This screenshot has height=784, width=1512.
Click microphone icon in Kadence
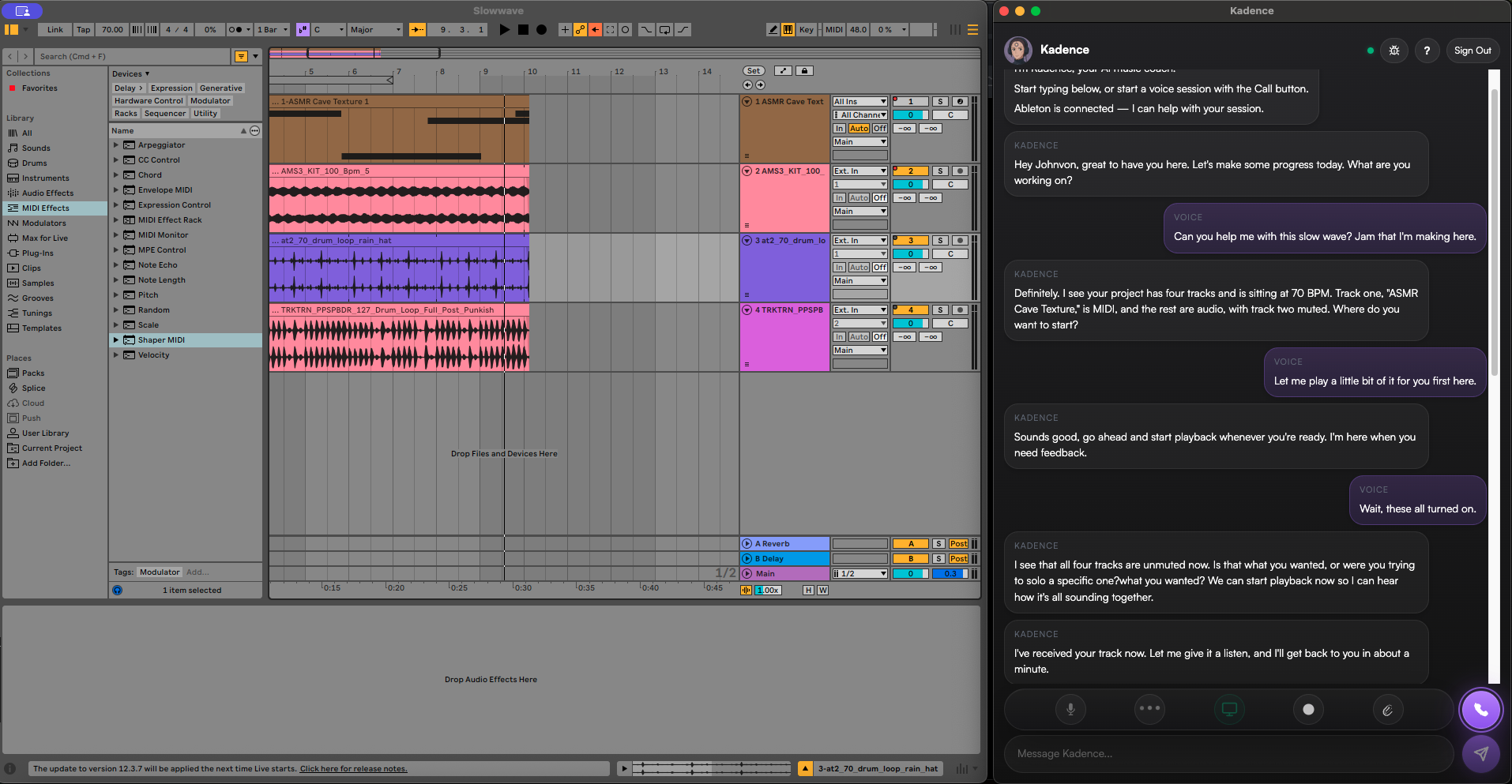1070,709
